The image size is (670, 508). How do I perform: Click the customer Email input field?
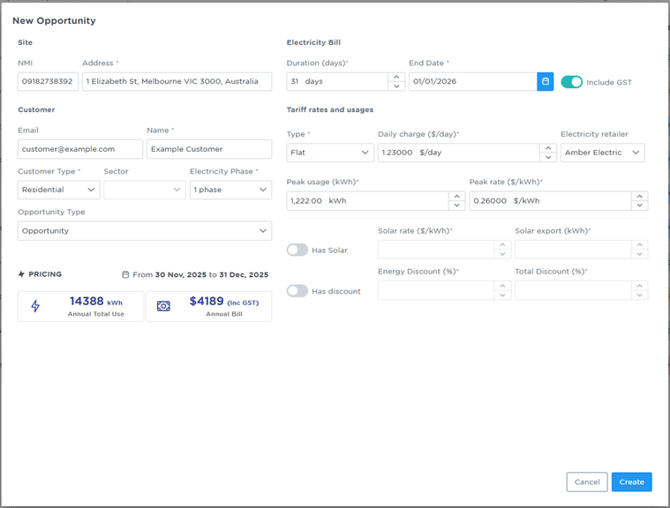click(80, 149)
